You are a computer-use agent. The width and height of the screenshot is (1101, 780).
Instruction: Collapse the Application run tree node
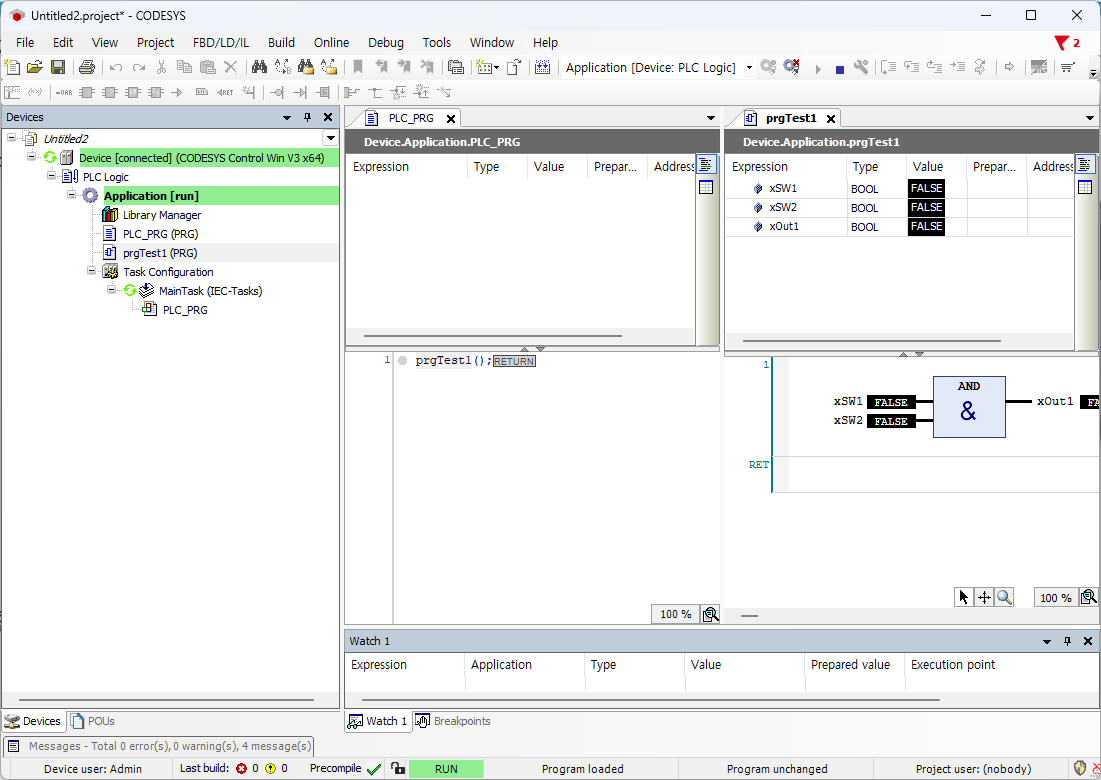pos(71,194)
